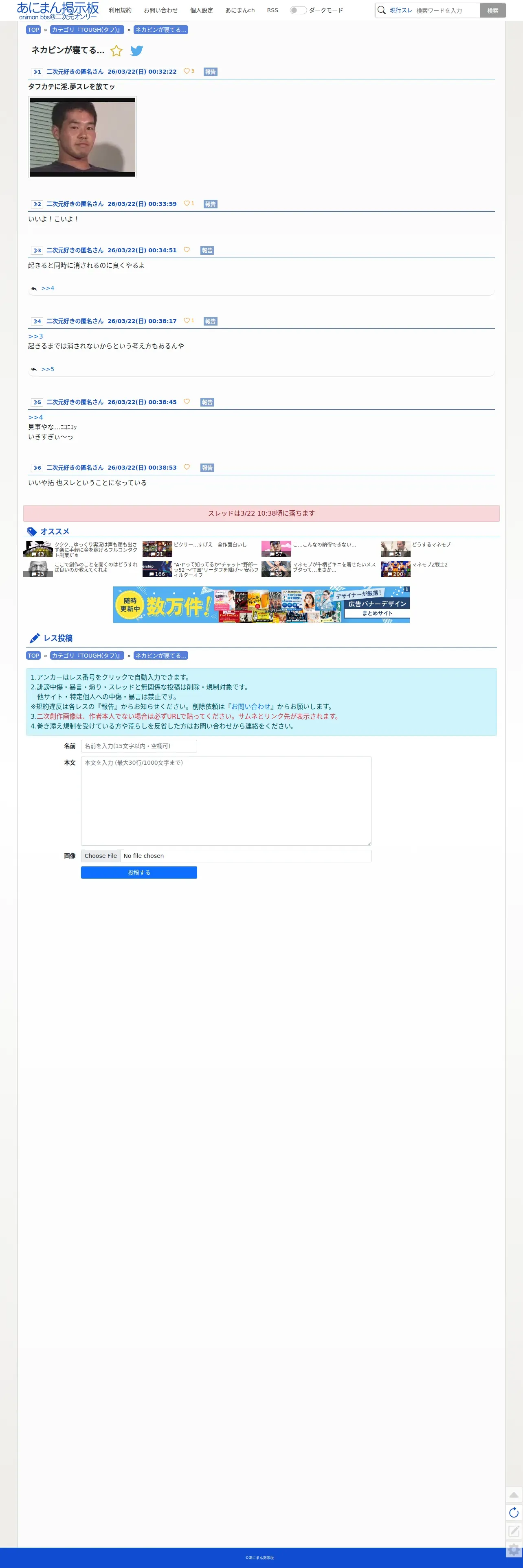Click the レス投稿 pencil icon

(35, 638)
